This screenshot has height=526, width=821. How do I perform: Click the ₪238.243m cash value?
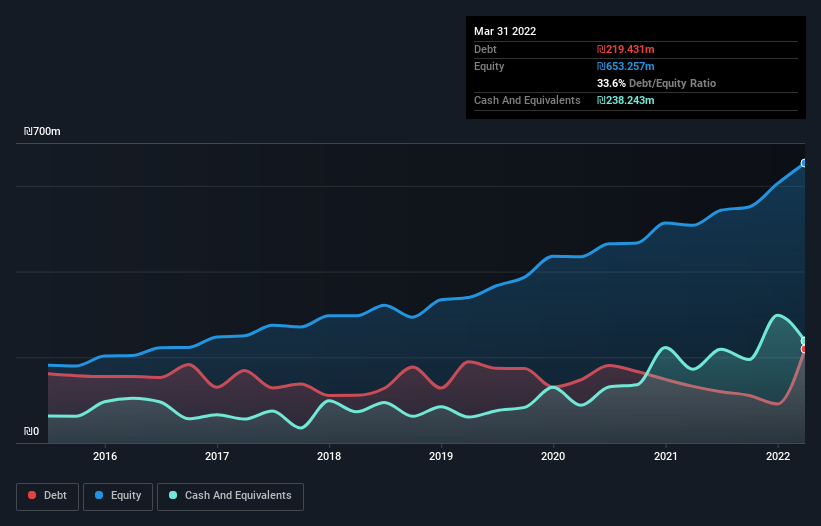point(626,100)
